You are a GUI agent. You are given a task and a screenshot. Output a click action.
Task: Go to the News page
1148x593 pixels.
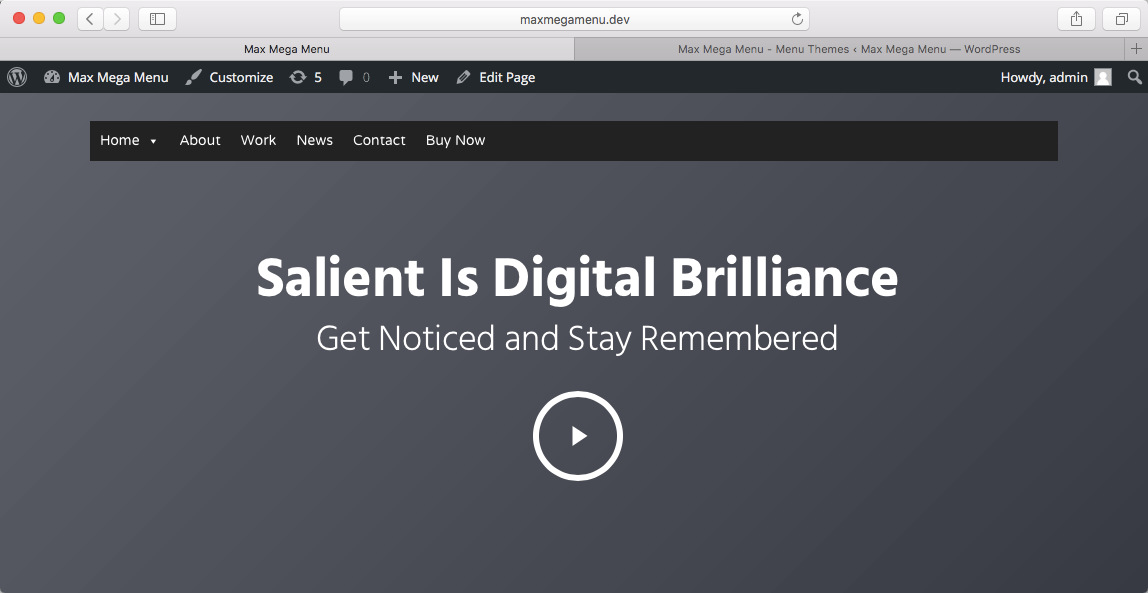[315, 140]
